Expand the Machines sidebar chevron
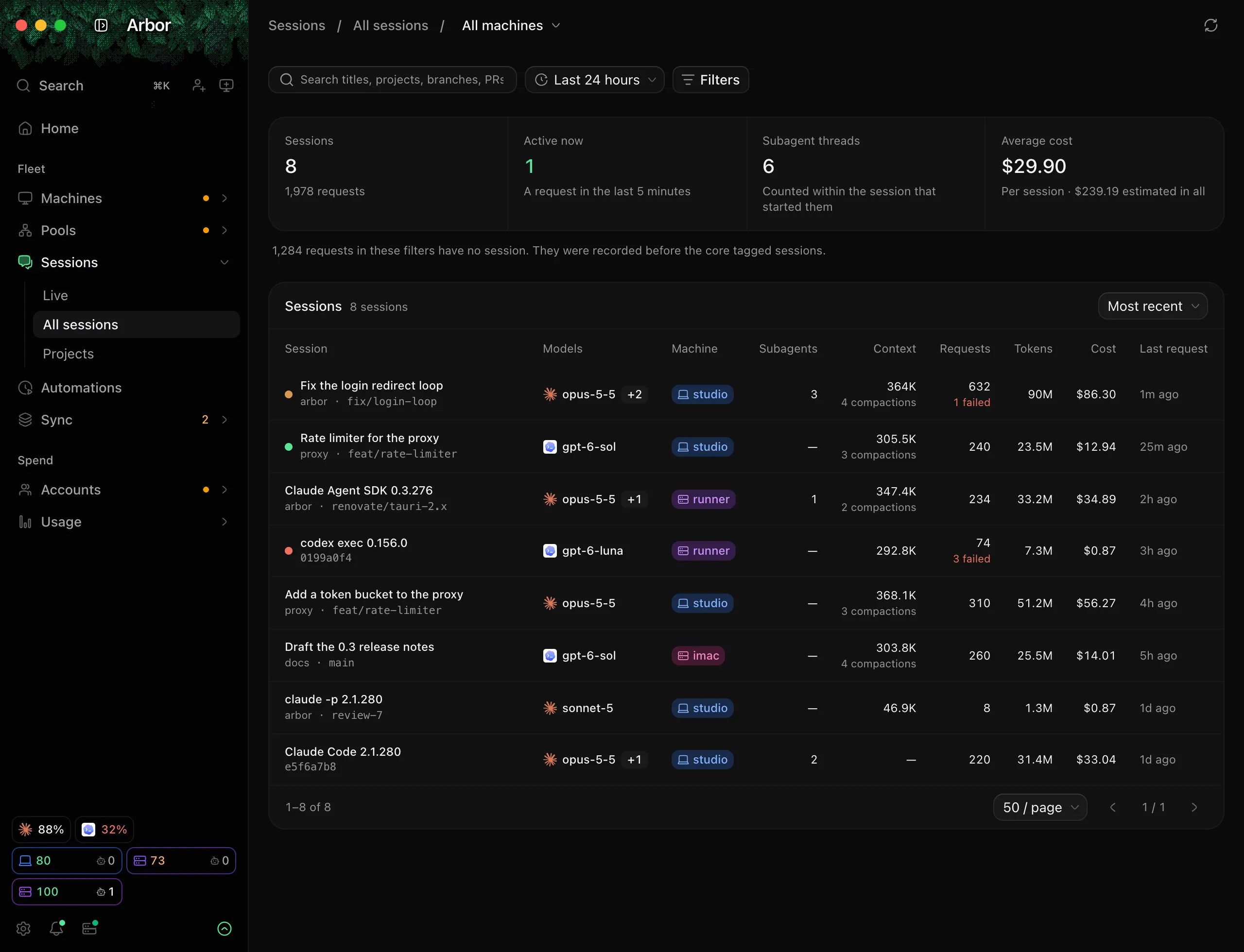1244x952 pixels. [225, 198]
